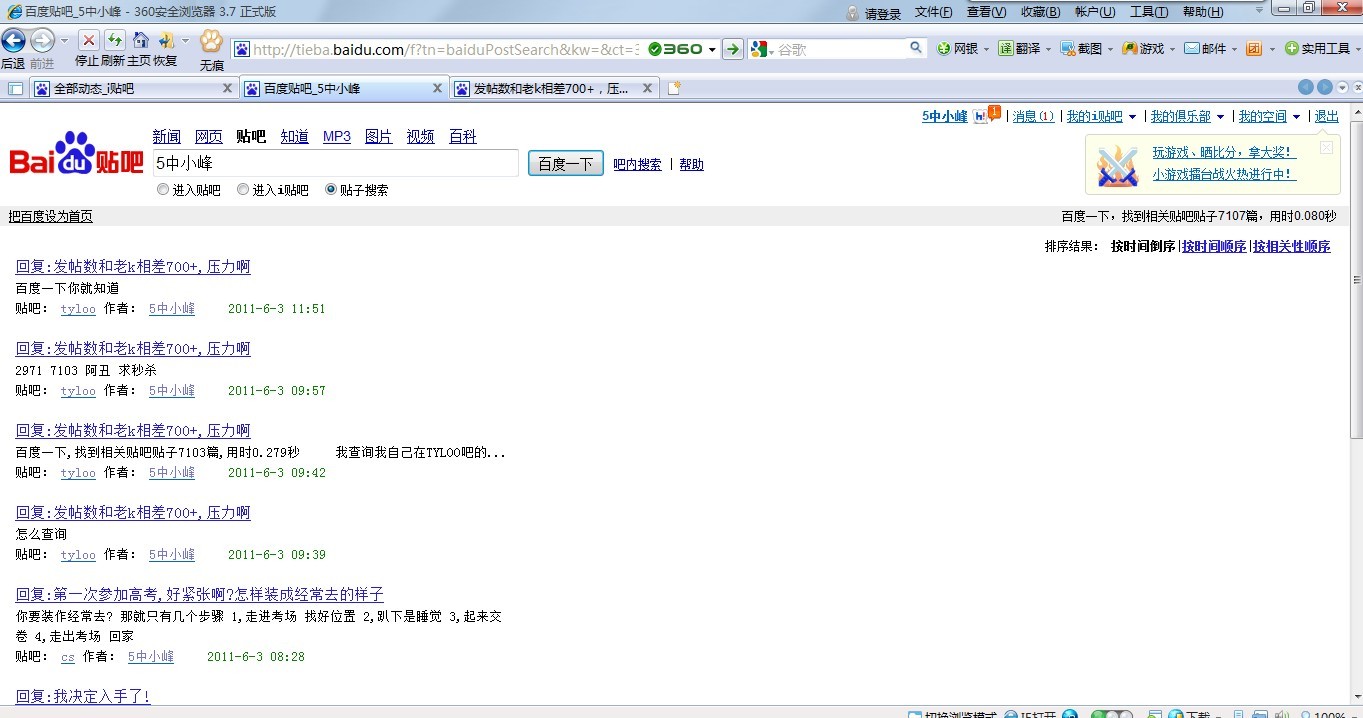Click the magnifier icon in Google search box

pos(916,48)
